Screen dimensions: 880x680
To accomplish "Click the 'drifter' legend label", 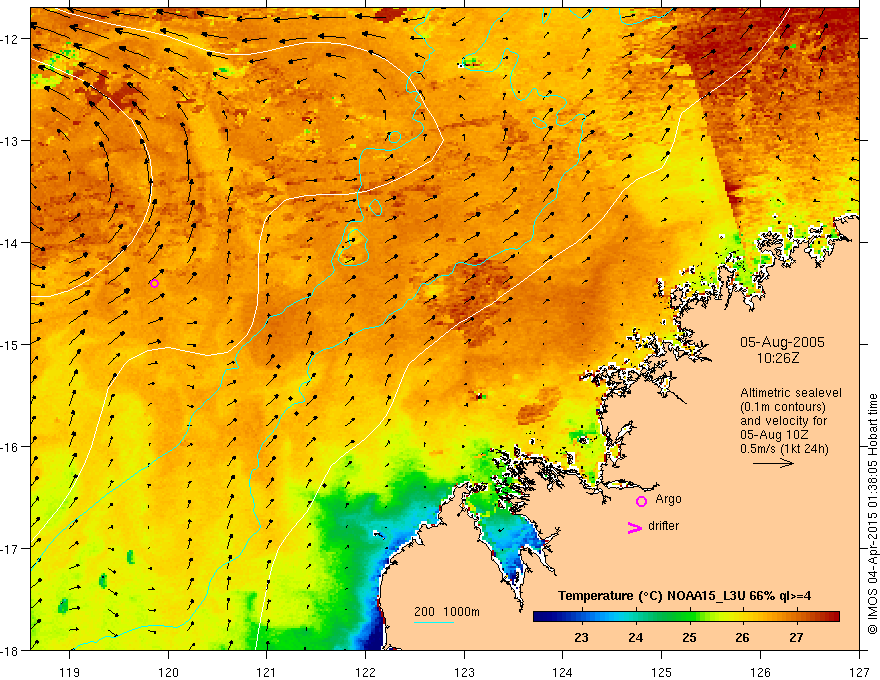I will (x=663, y=526).
